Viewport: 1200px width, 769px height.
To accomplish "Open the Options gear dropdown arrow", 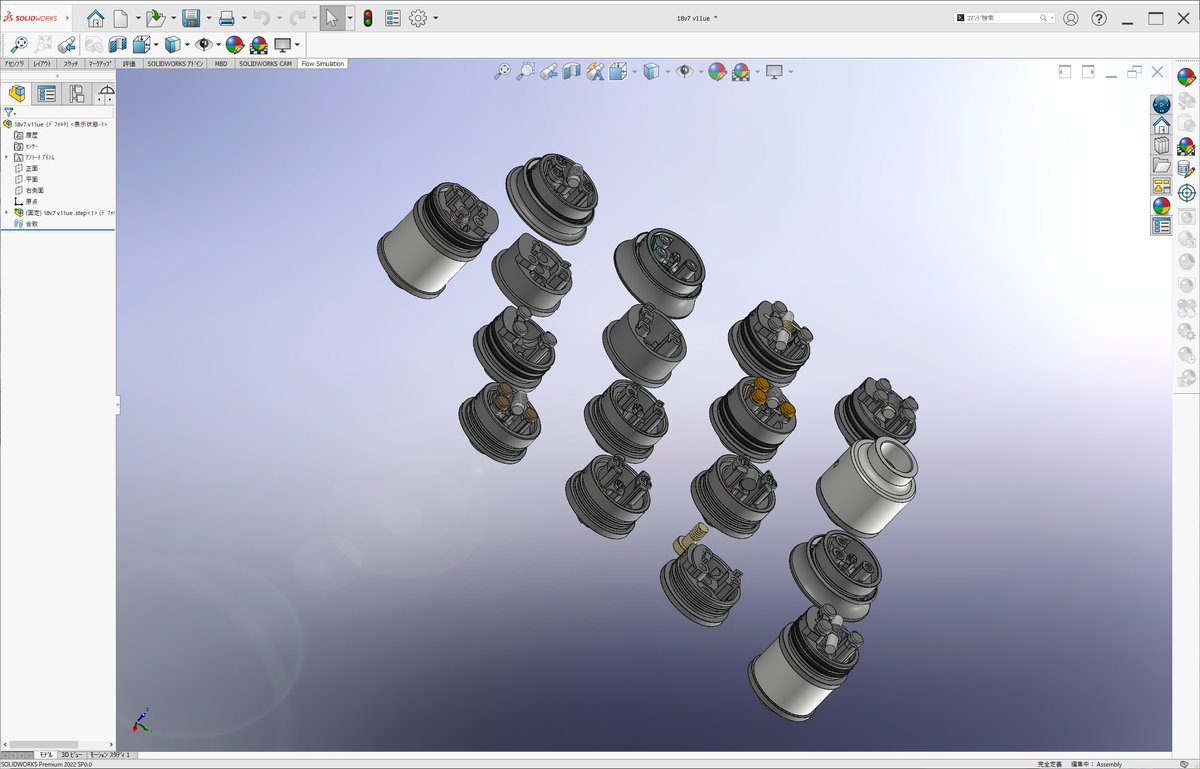I will point(436,18).
